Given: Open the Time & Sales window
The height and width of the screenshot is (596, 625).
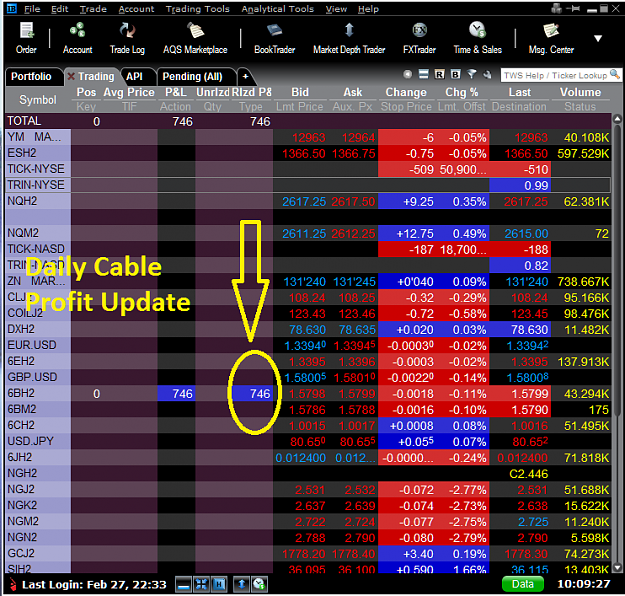Looking at the screenshot, I should (478, 37).
